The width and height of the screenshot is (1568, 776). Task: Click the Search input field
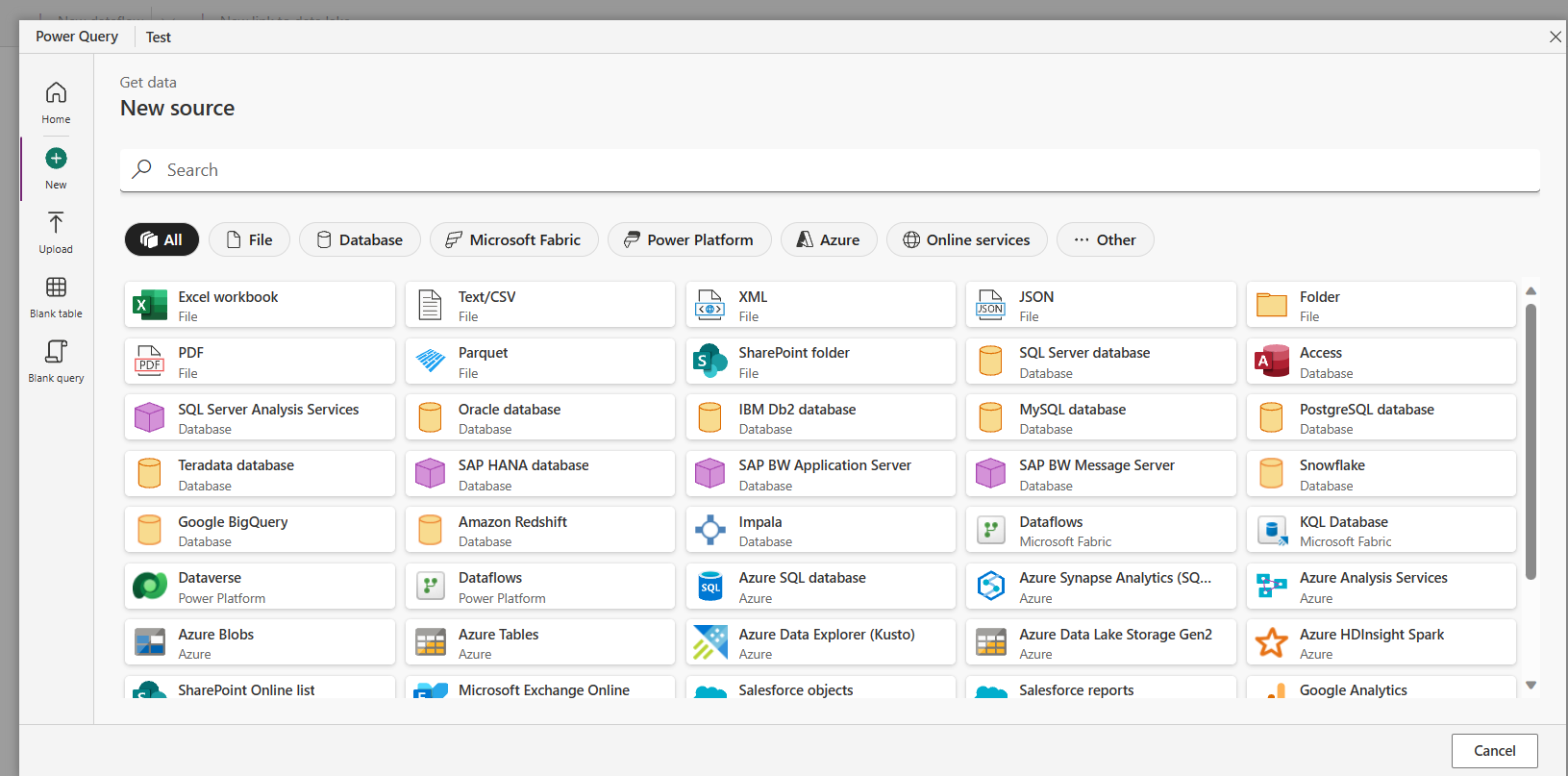click(x=830, y=170)
